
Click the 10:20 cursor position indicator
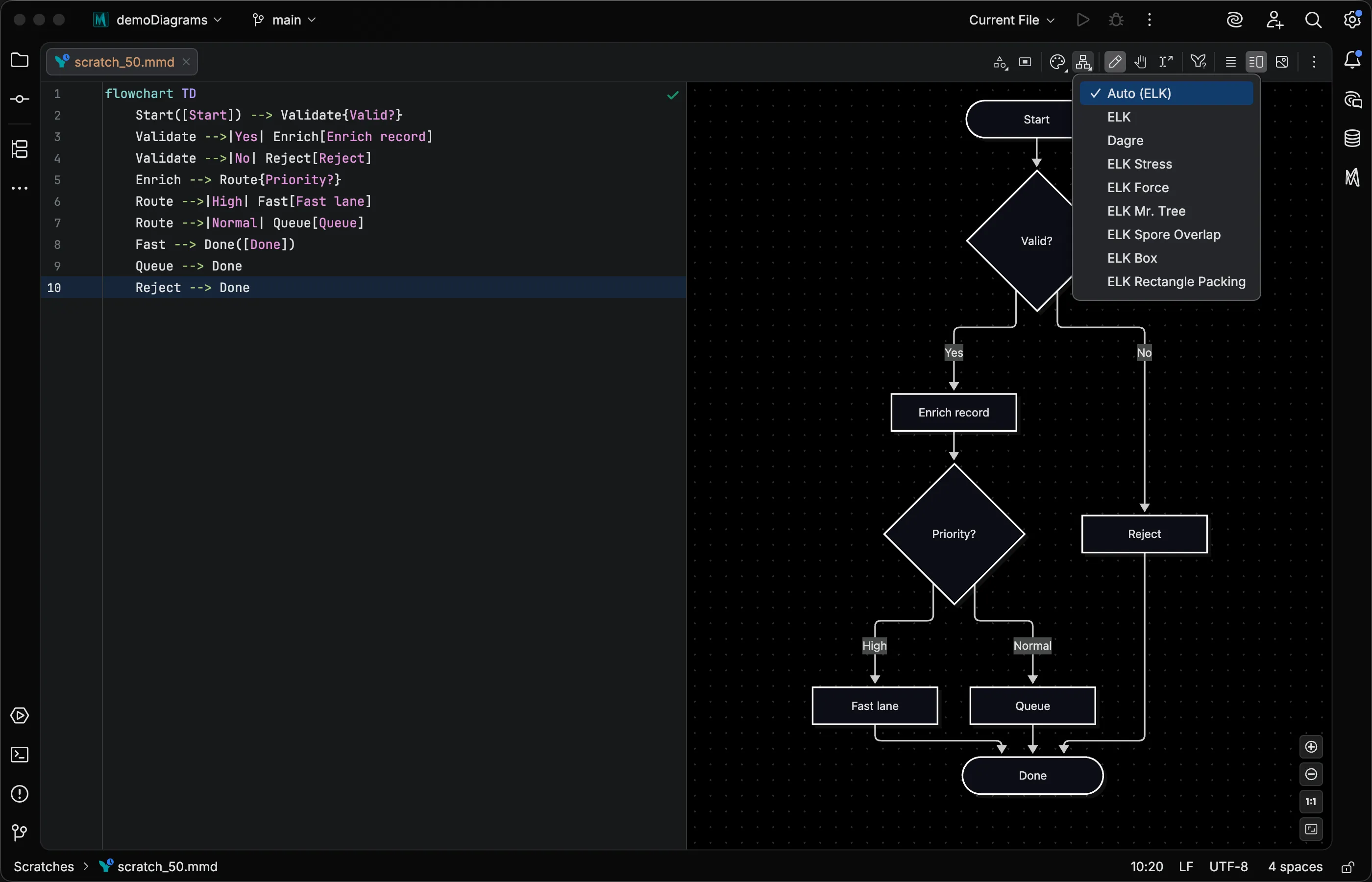point(1147,867)
